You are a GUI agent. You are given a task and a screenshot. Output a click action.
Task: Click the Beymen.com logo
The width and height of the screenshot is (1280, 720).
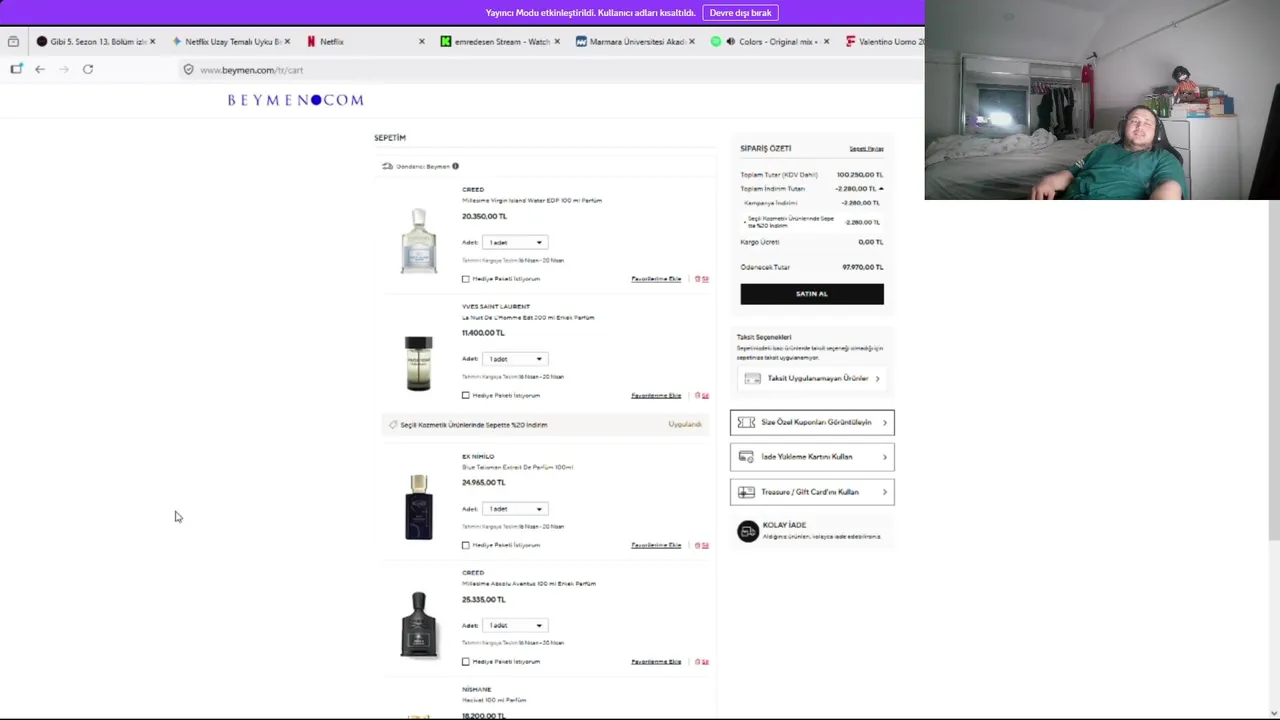pos(295,100)
